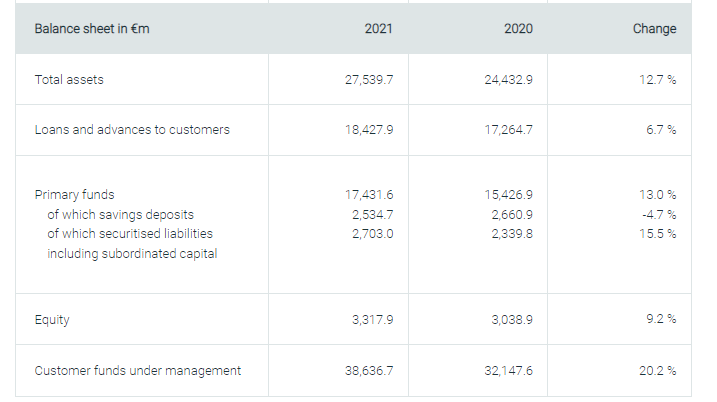This screenshot has height=402, width=717.
Task: Select securitised liabilities 2020 value 2,339.8
Action: (512, 233)
